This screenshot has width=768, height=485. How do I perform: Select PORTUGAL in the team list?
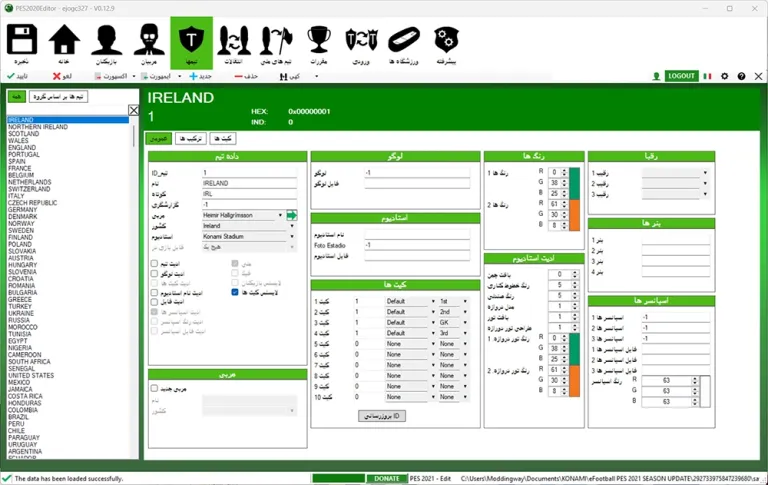[24, 154]
